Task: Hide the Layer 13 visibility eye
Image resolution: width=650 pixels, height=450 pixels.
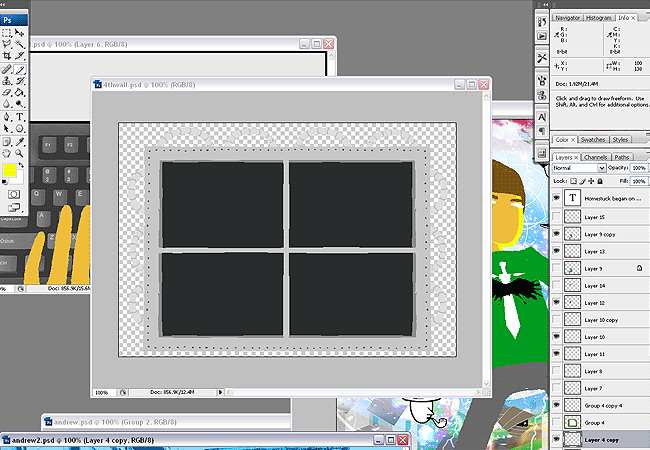Action: coord(557,252)
